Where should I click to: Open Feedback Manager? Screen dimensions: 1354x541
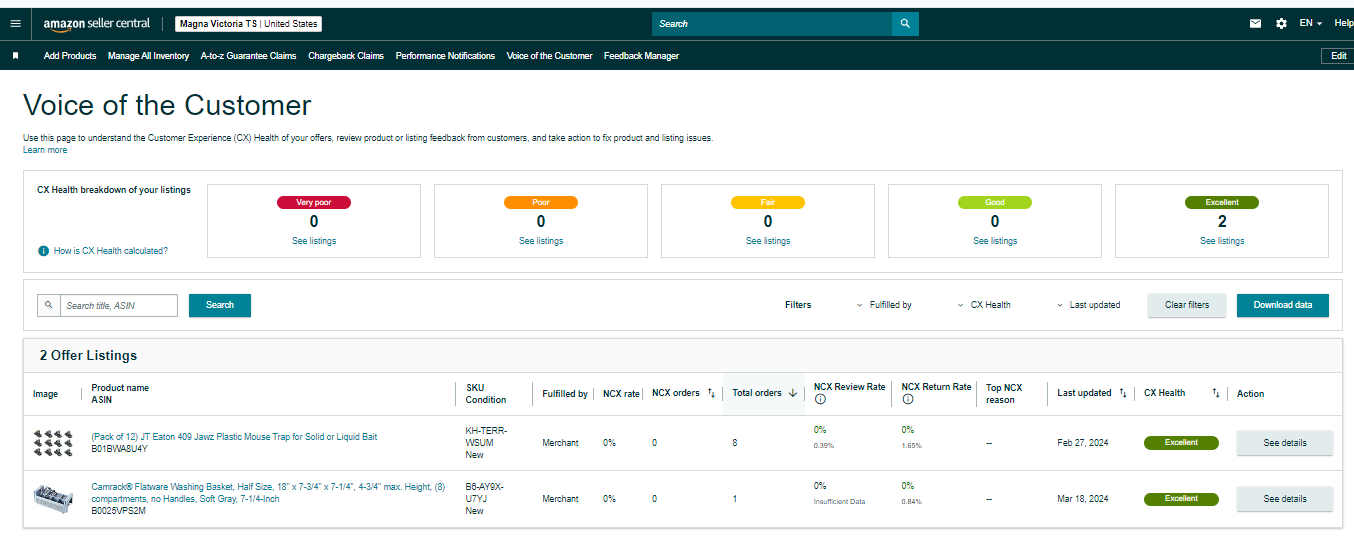click(641, 56)
